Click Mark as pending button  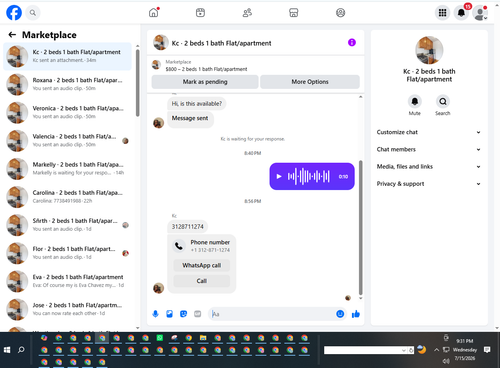coord(205,82)
